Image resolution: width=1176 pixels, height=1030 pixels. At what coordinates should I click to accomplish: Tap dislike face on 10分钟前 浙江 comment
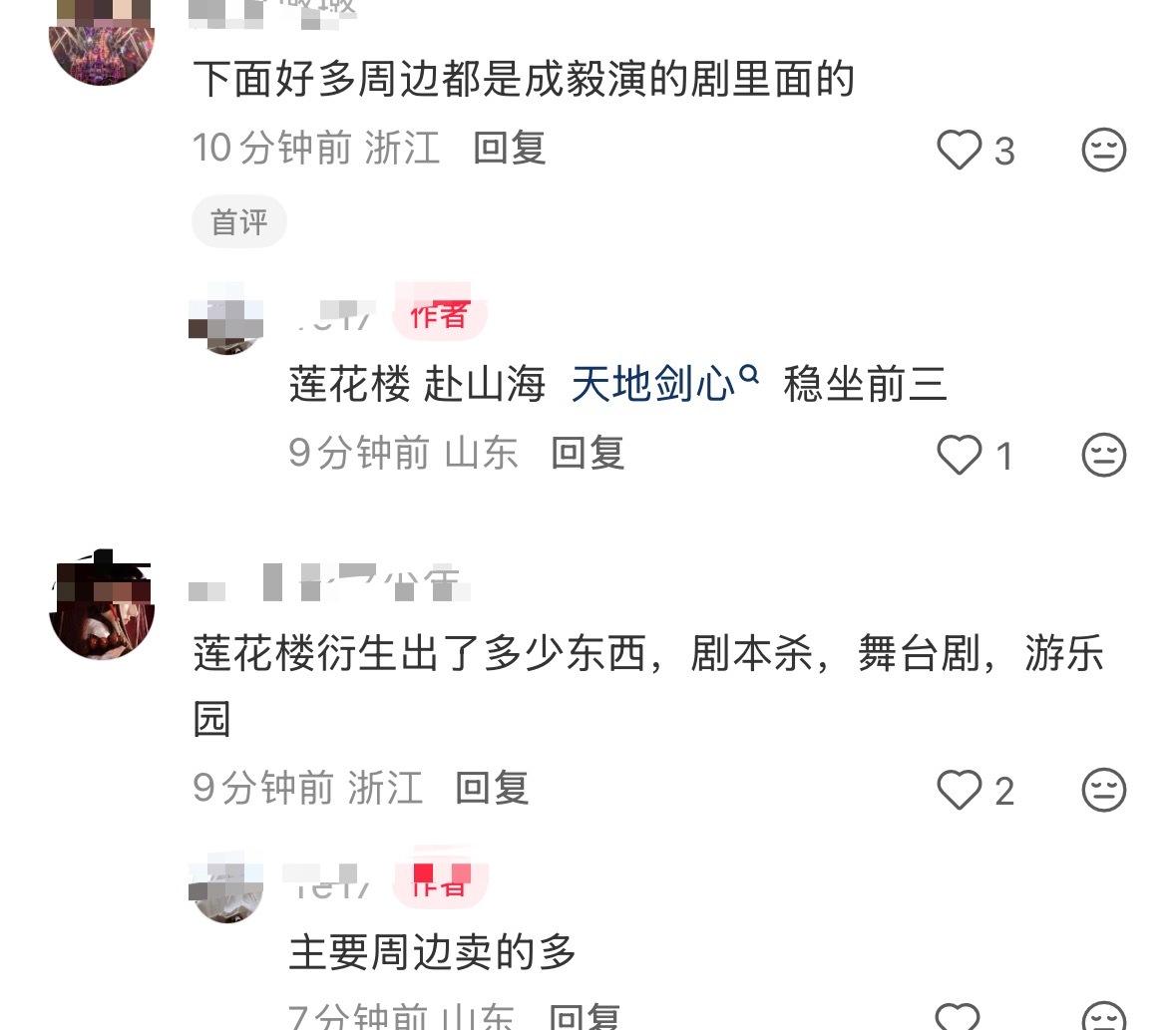[x=1104, y=150]
